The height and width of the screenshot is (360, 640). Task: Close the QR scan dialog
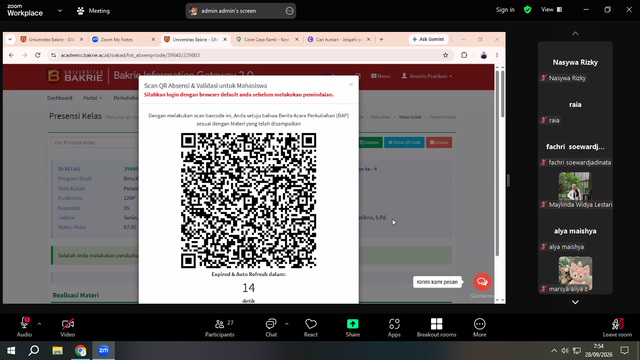tap(351, 84)
